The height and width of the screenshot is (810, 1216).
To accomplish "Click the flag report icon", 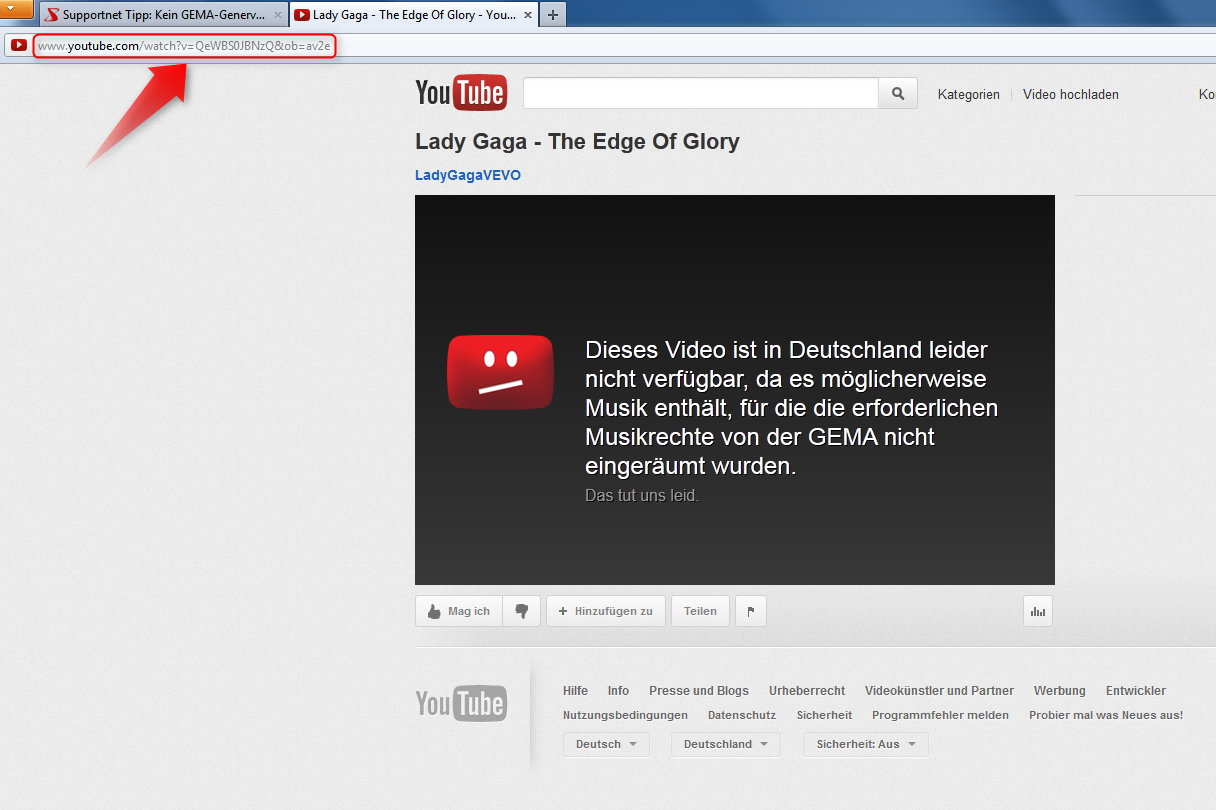I will (x=750, y=611).
